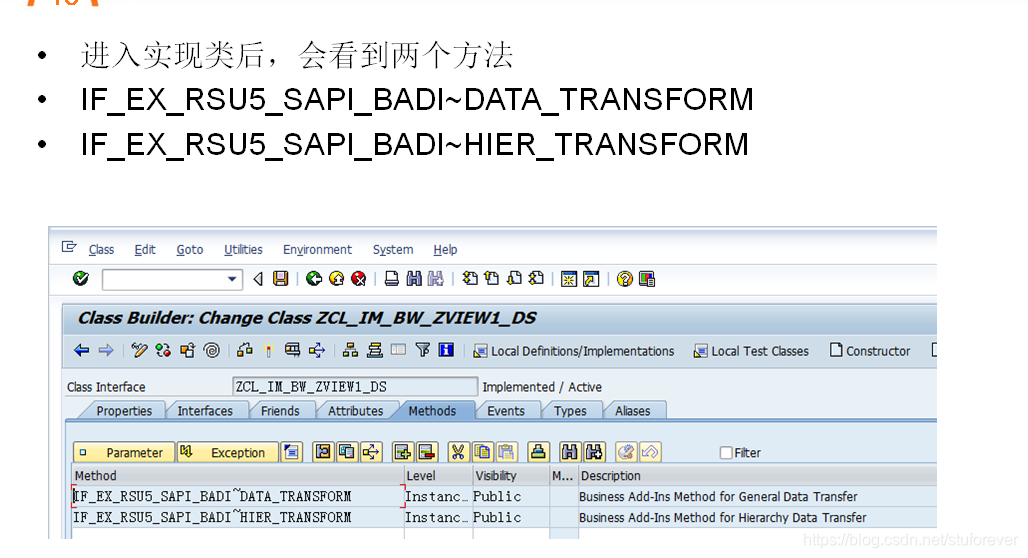
Task: Click the SAP window menu icon left of Class
Action: (69, 247)
